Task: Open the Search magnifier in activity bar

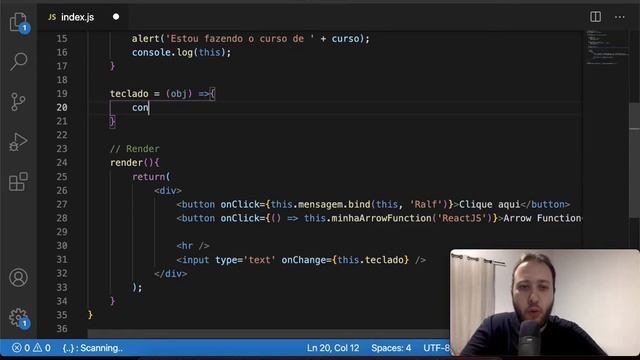Action: tap(18, 62)
